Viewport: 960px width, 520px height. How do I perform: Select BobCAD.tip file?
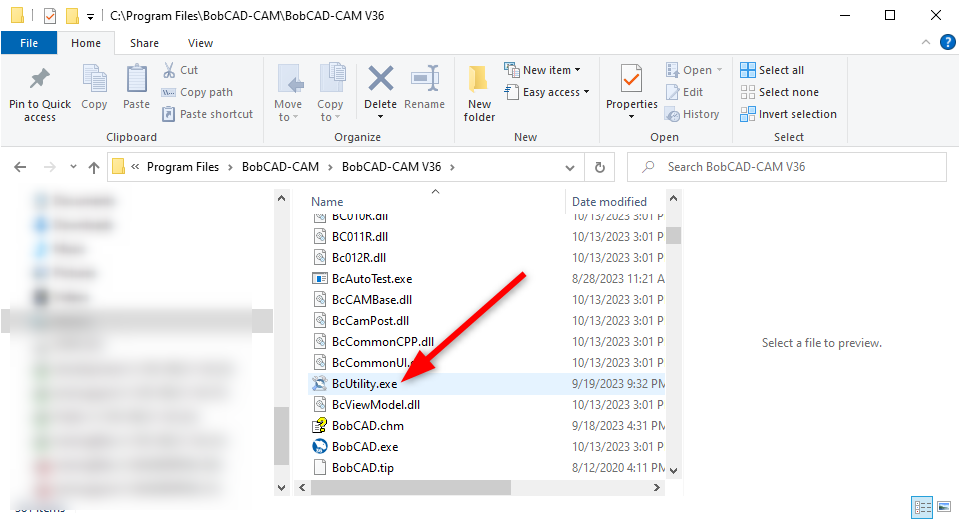362,467
